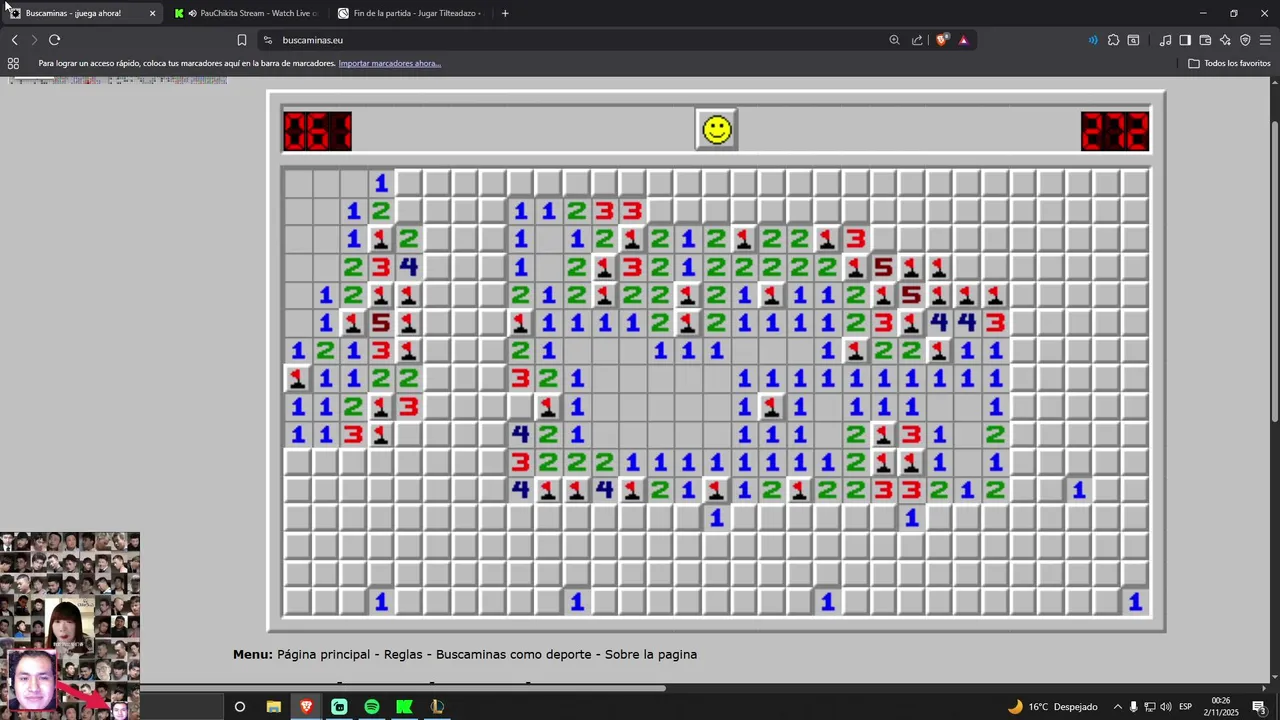Image resolution: width=1280 pixels, height=720 pixels.
Task: Click the forward navigation arrow
Action: tap(33, 40)
